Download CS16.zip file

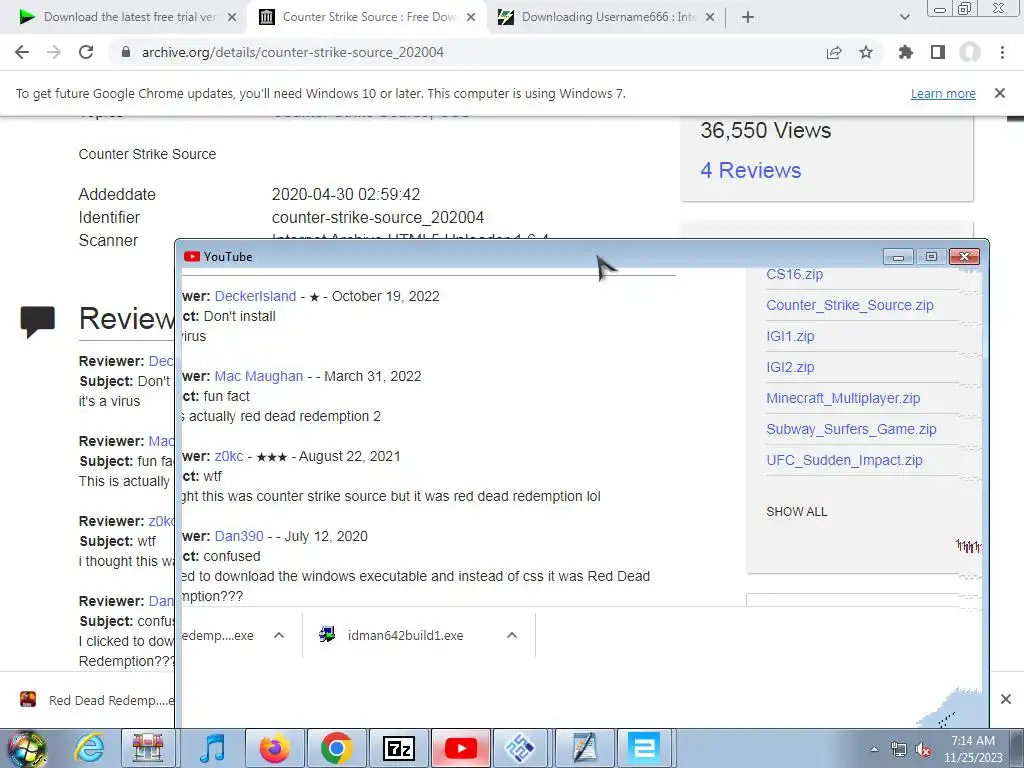(794, 274)
